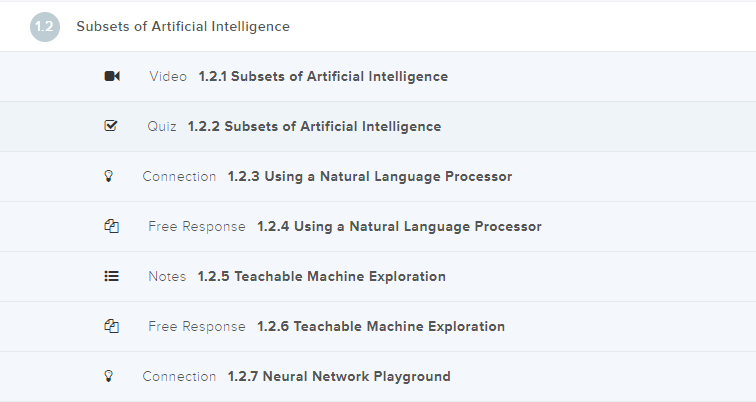Open video 1.2.1 Subsets of Artificial Intelligence
The height and width of the screenshot is (402, 756).
tap(323, 77)
